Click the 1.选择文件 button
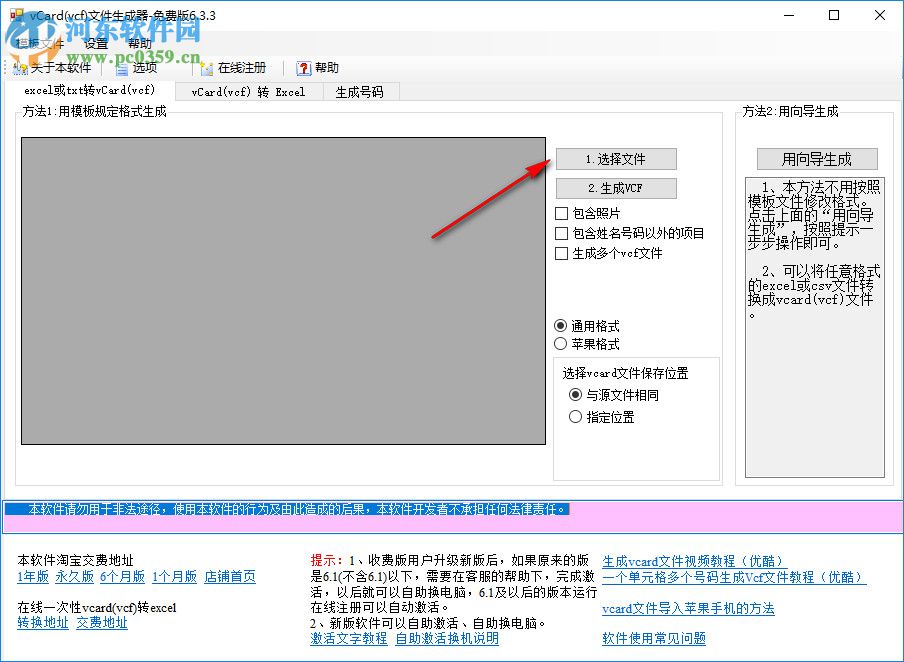This screenshot has width=904, height=662. coord(614,159)
